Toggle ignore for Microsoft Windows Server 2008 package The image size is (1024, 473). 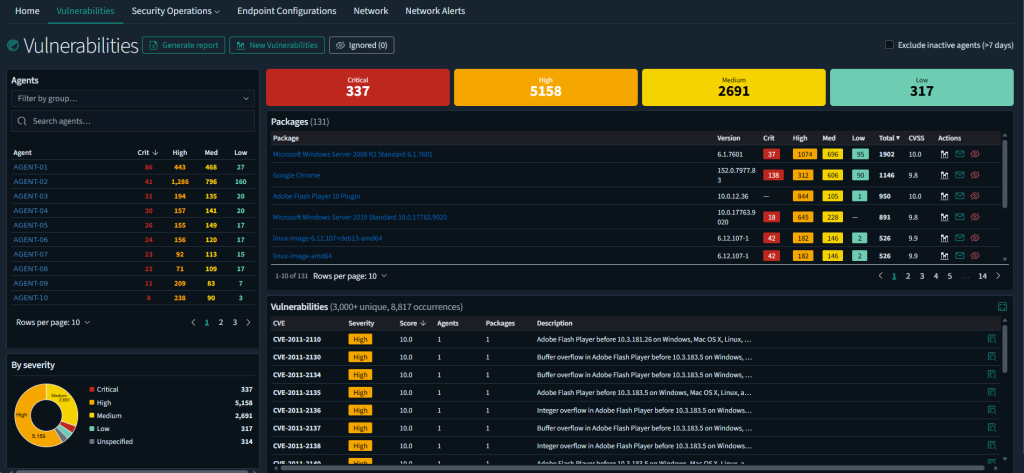tap(976, 154)
